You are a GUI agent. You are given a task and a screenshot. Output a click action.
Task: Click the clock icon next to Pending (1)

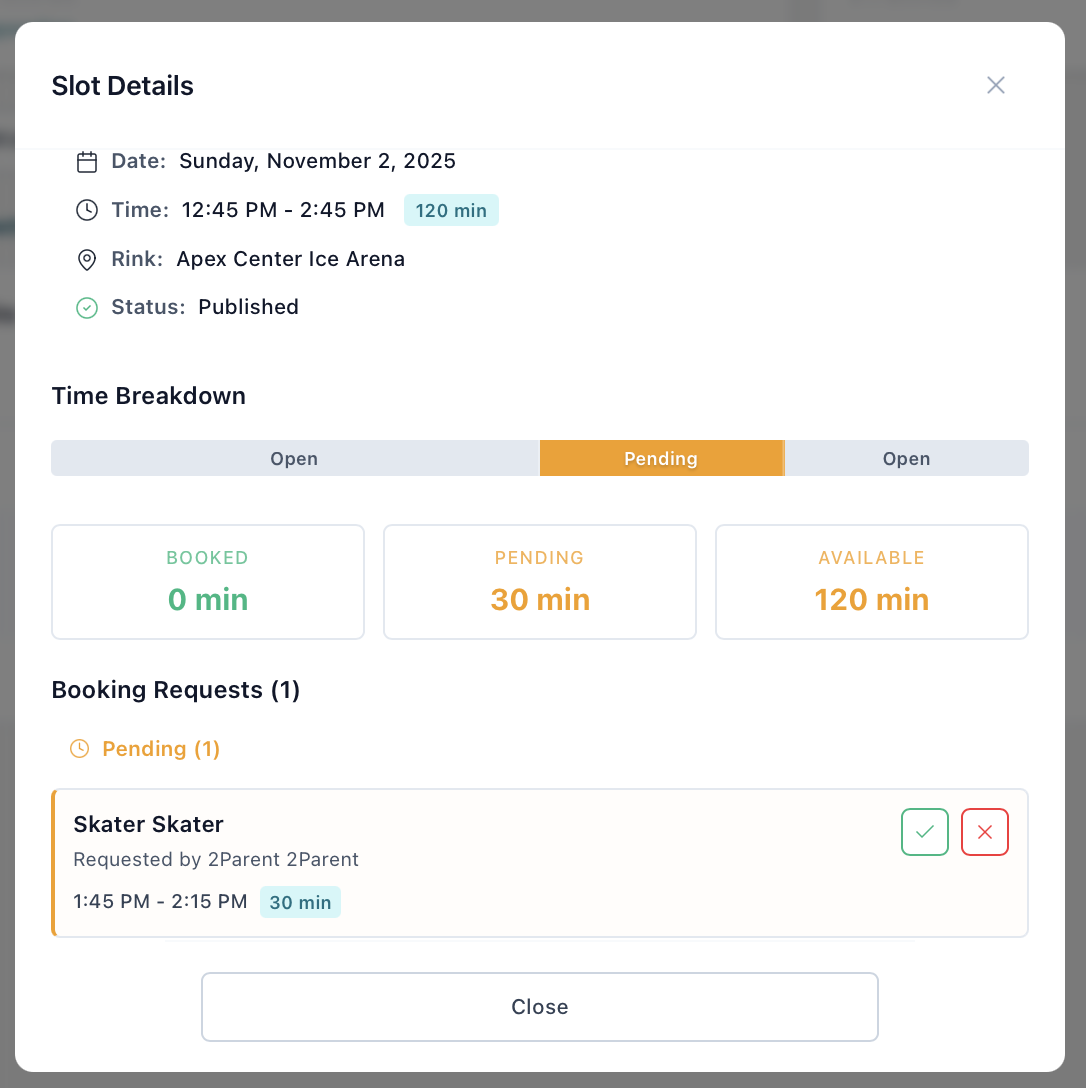[x=79, y=748]
